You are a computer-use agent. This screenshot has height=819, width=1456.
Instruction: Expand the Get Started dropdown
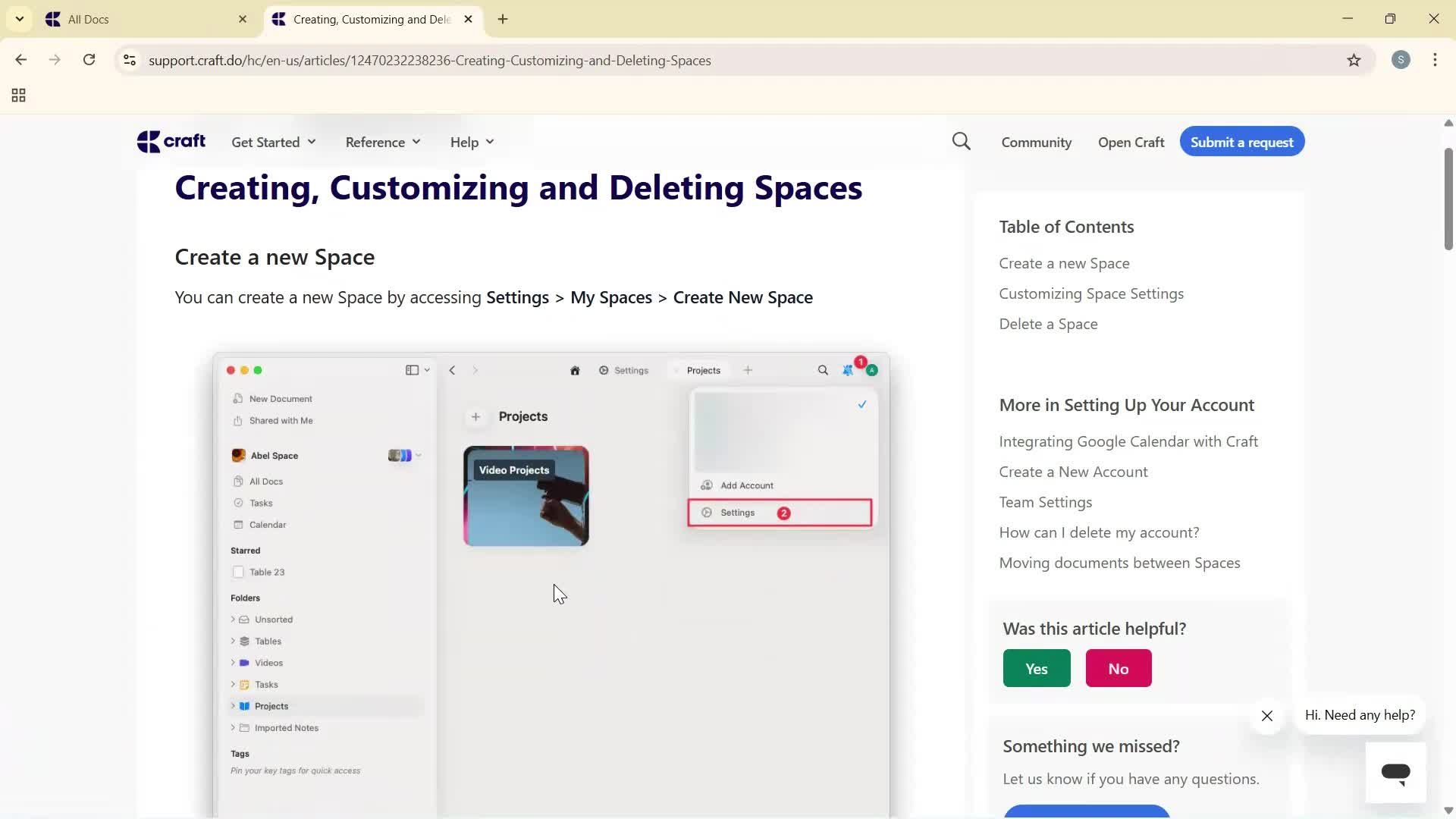coord(273,142)
